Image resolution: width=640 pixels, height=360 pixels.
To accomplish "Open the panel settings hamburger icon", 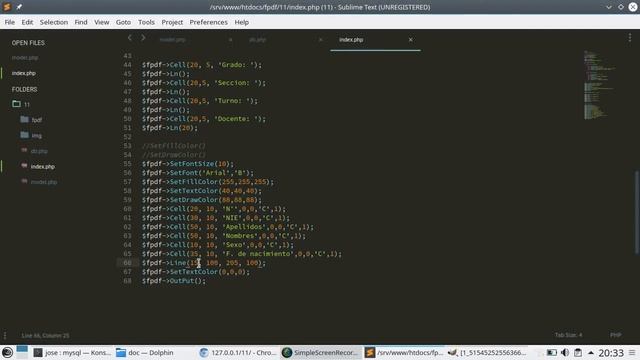I will pyautogui.click(x=632, y=352).
